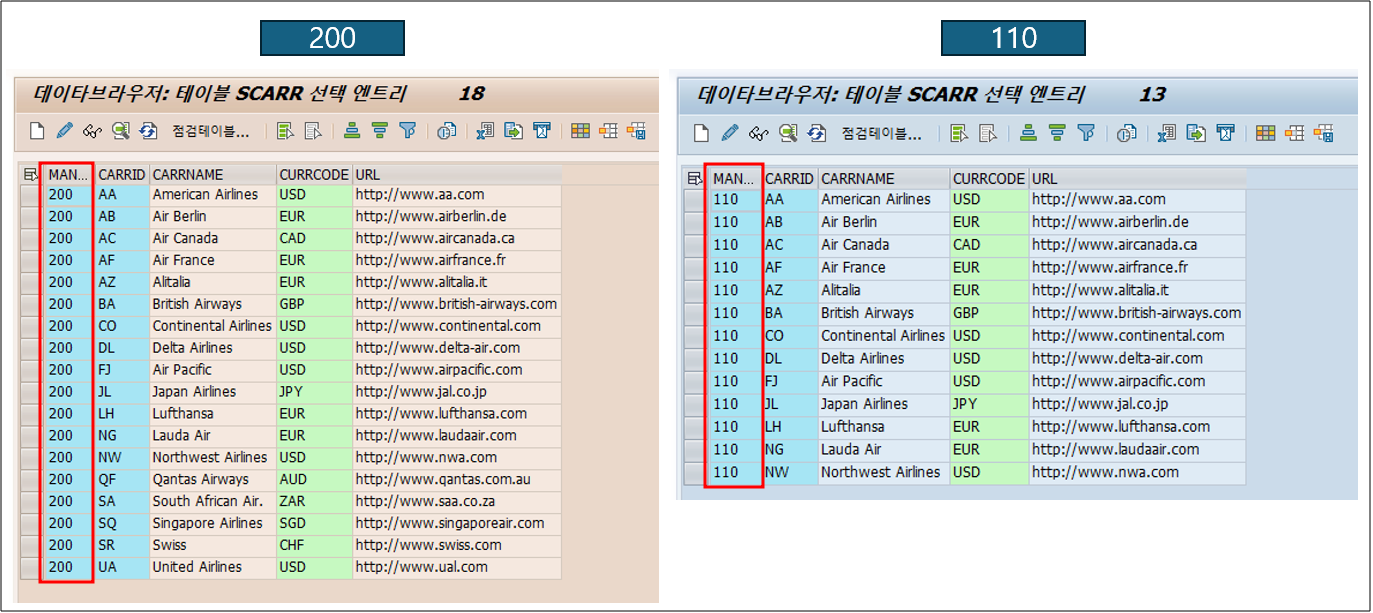Sort ascending in the 200 window toolbar

[x=352, y=131]
